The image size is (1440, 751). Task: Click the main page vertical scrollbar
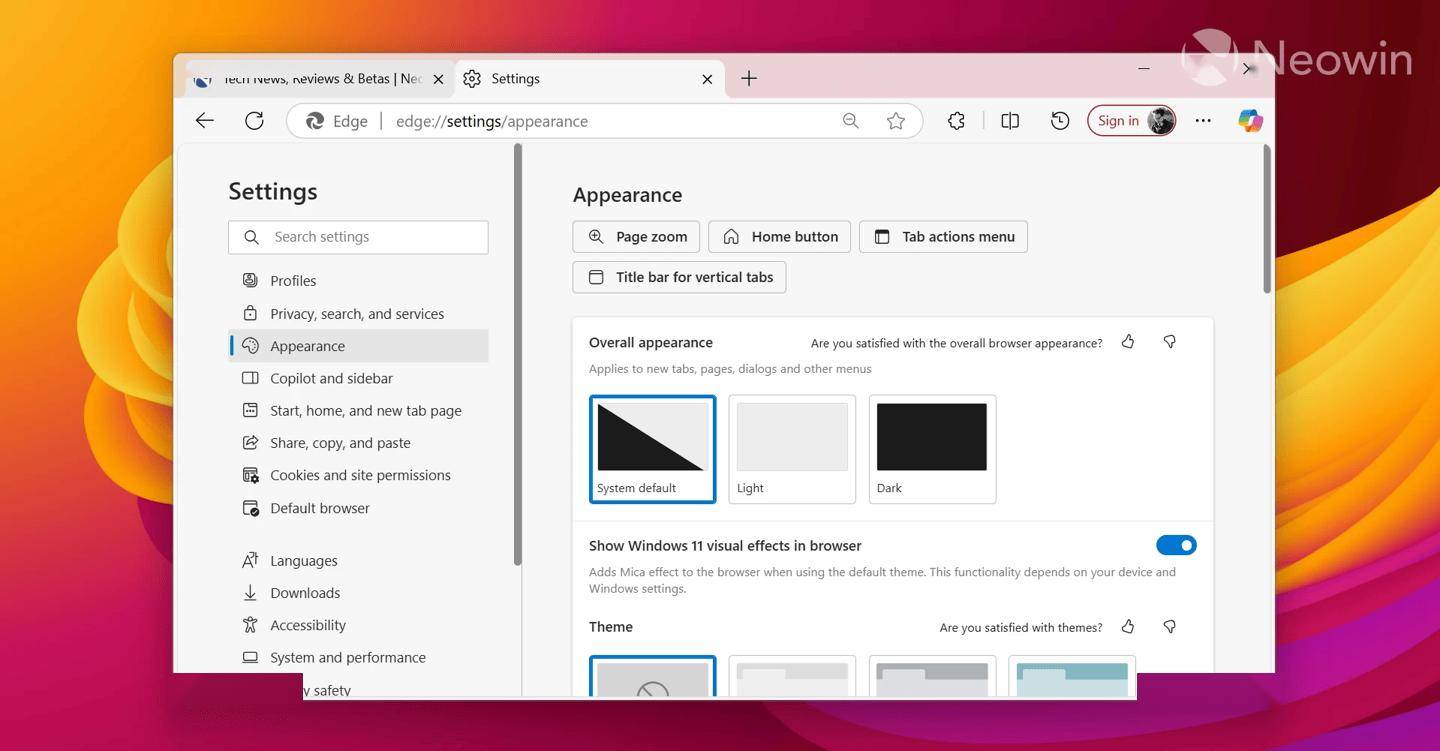tap(1267, 219)
